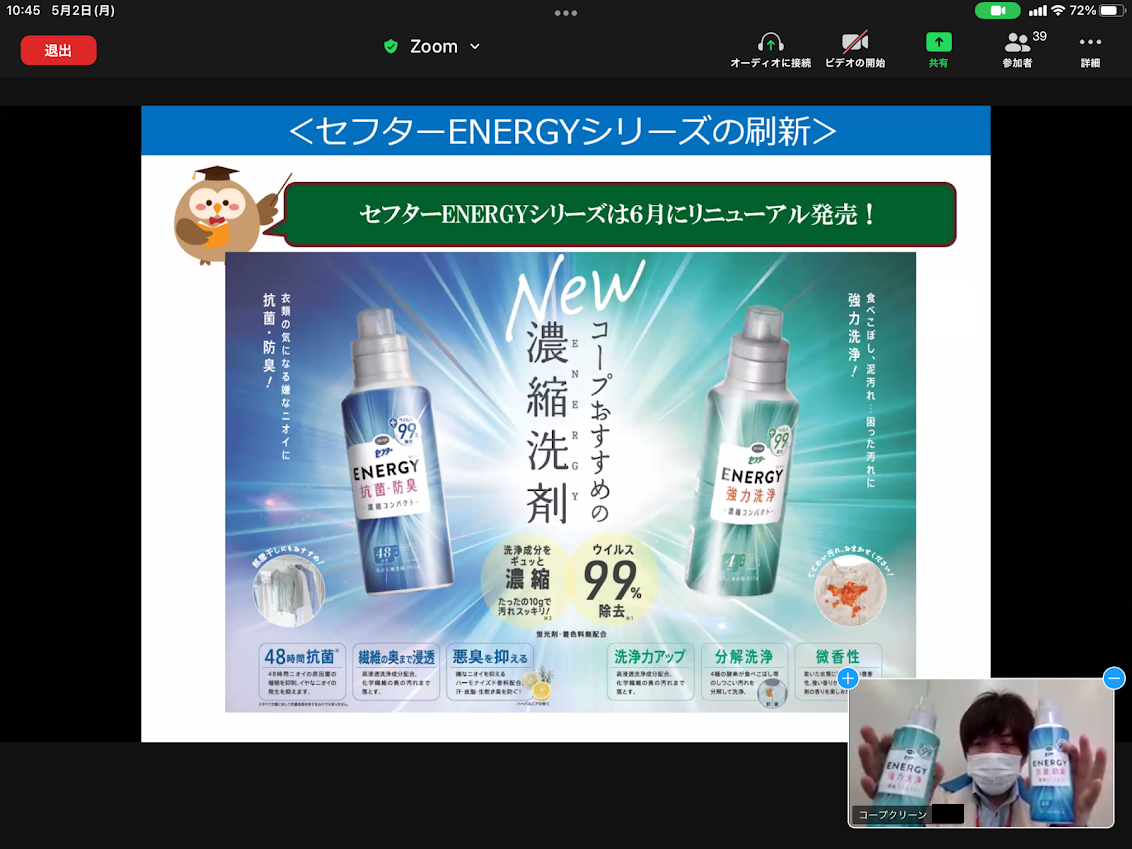Tap the 10:45 clock in status bar
The image size is (1132, 849).
(23, 10)
